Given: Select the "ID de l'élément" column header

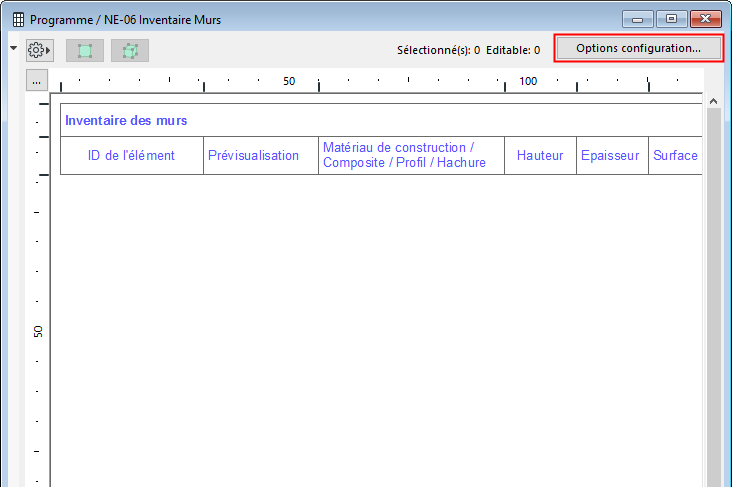Looking at the screenshot, I should point(132,155).
